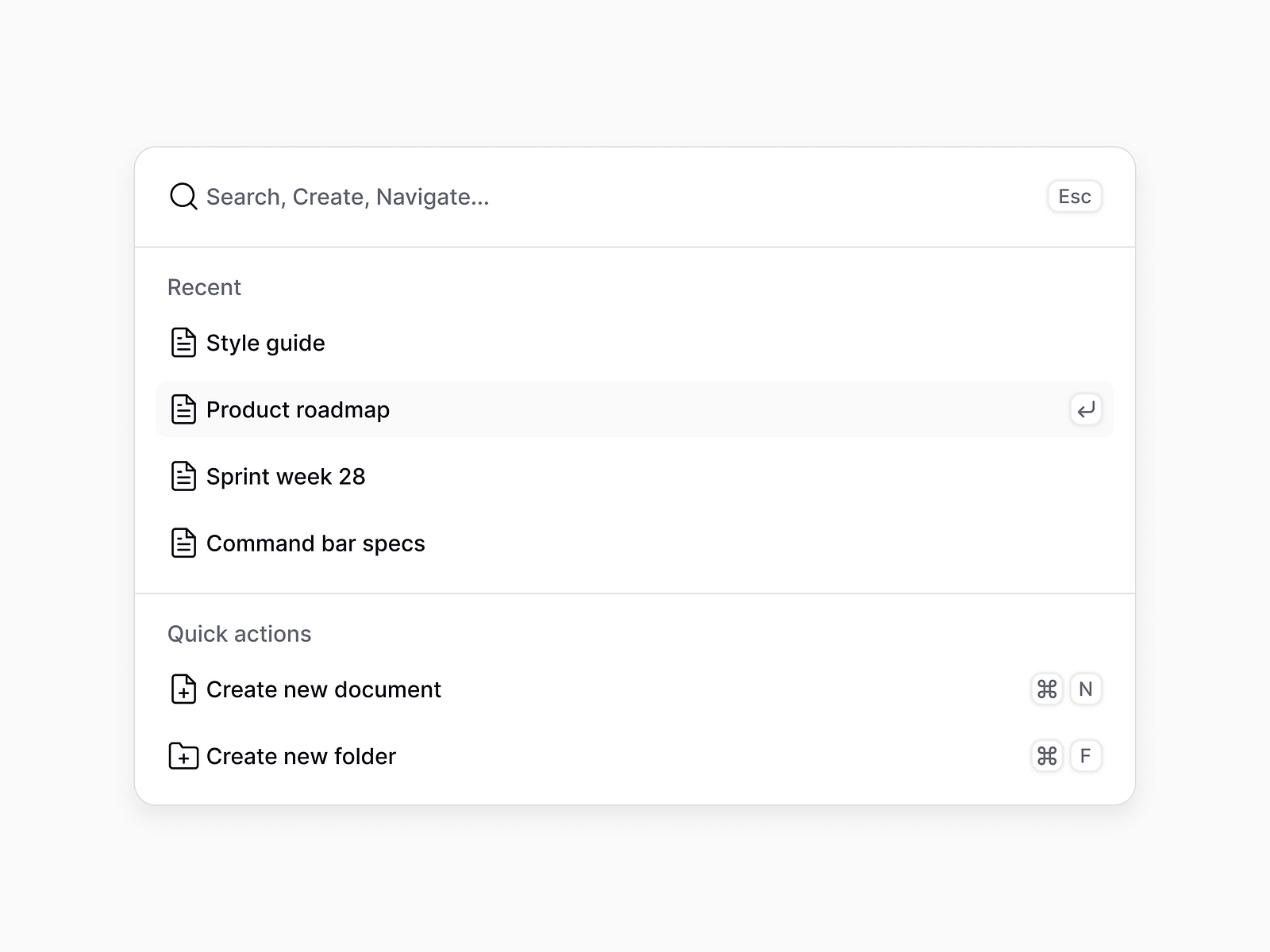Viewport: 1270px width, 952px height.
Task: Open Sprint week 28 from recents
Action: [x=286, y=476]
